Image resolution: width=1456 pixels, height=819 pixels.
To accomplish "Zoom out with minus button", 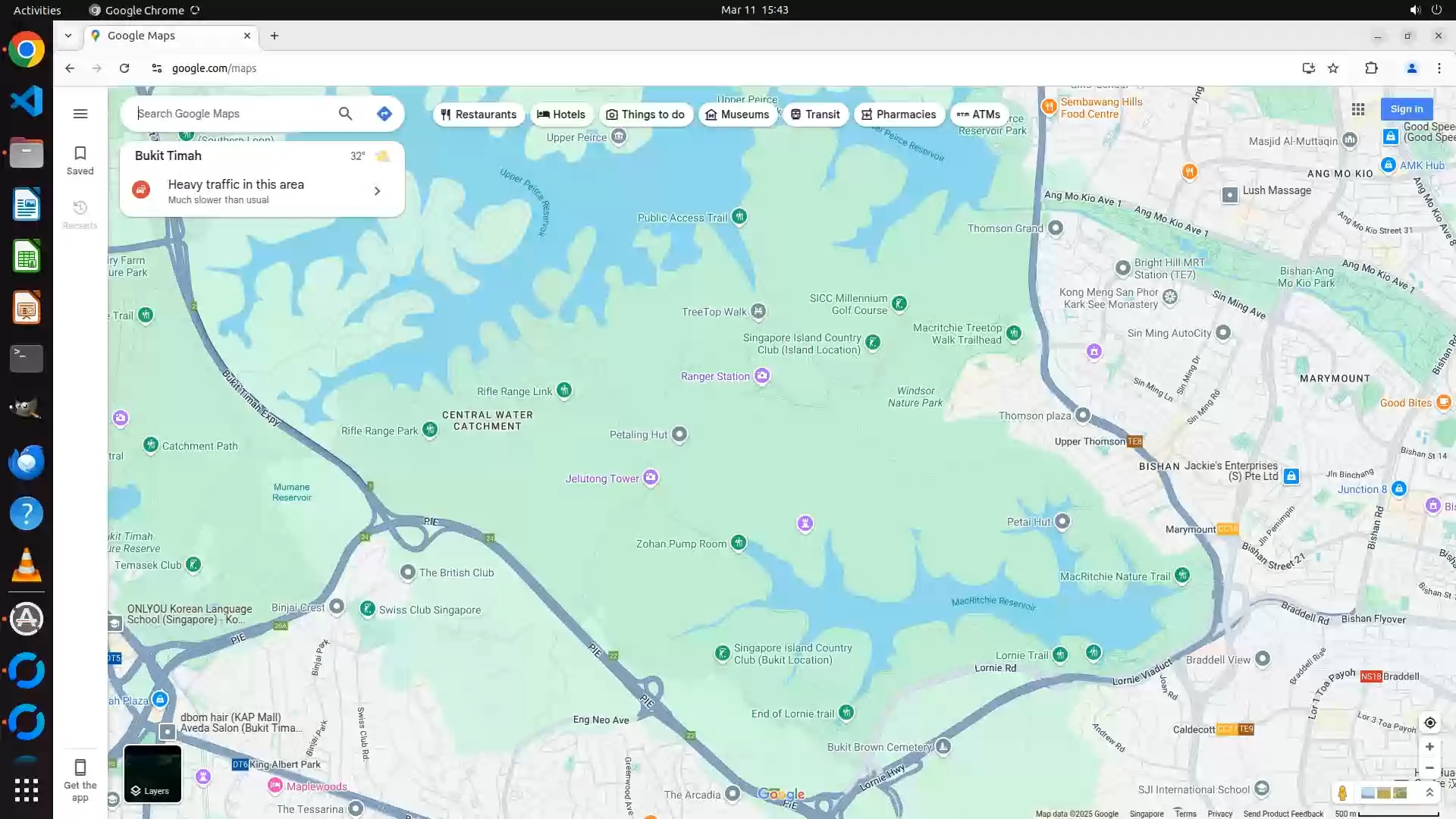I will coord(1429,768).
